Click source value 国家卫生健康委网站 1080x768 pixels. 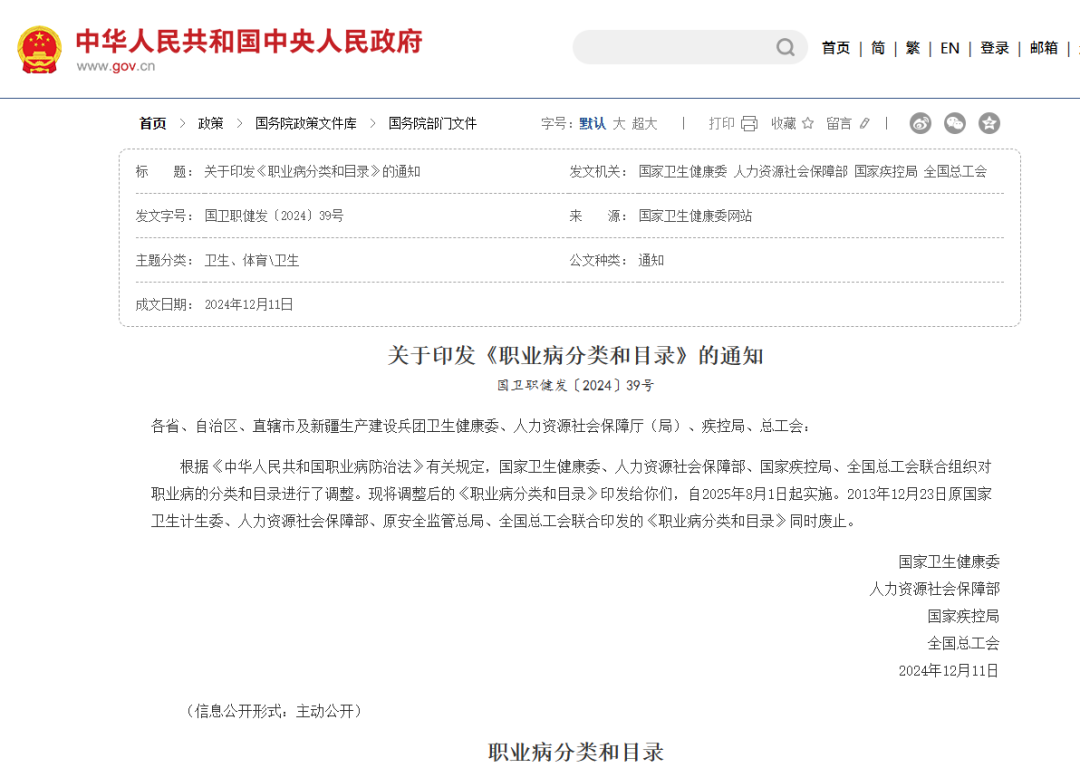(x=695, y=216)
